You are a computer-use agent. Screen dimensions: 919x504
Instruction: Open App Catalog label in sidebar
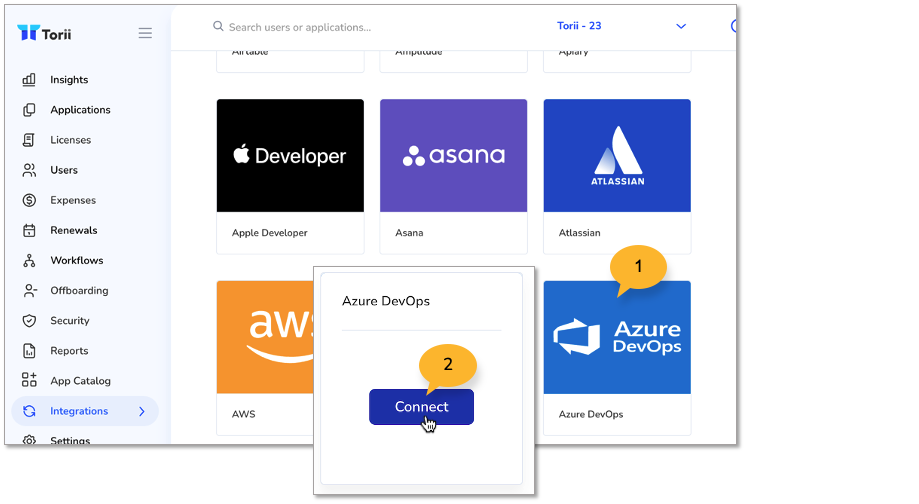tap(80, 381)
